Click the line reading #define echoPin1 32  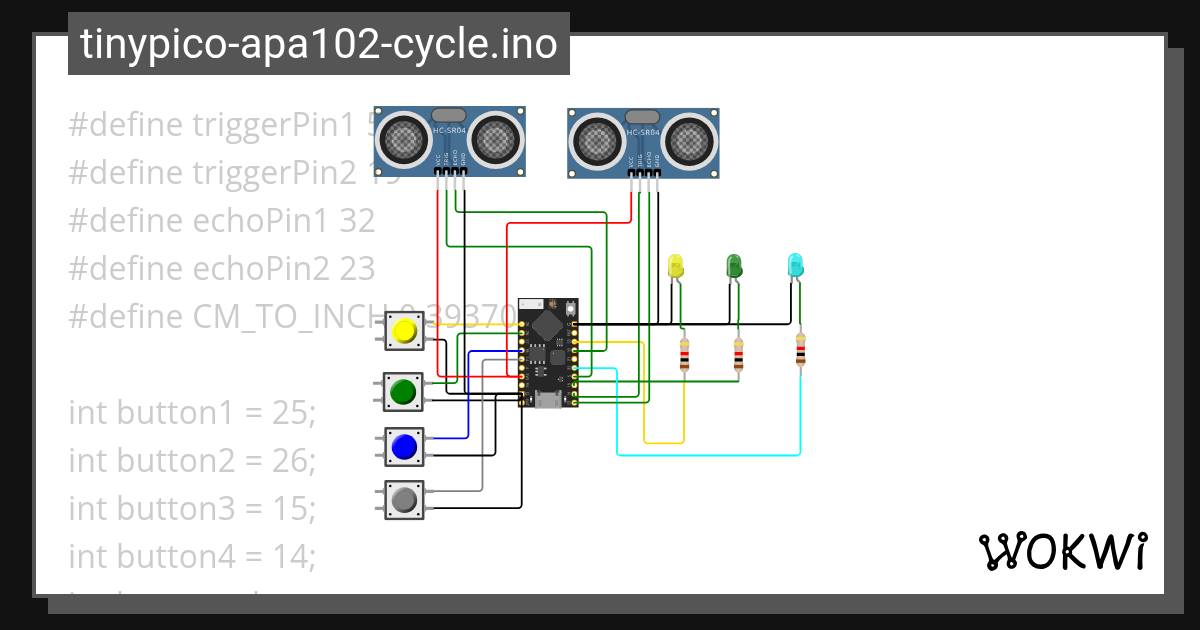222,220
